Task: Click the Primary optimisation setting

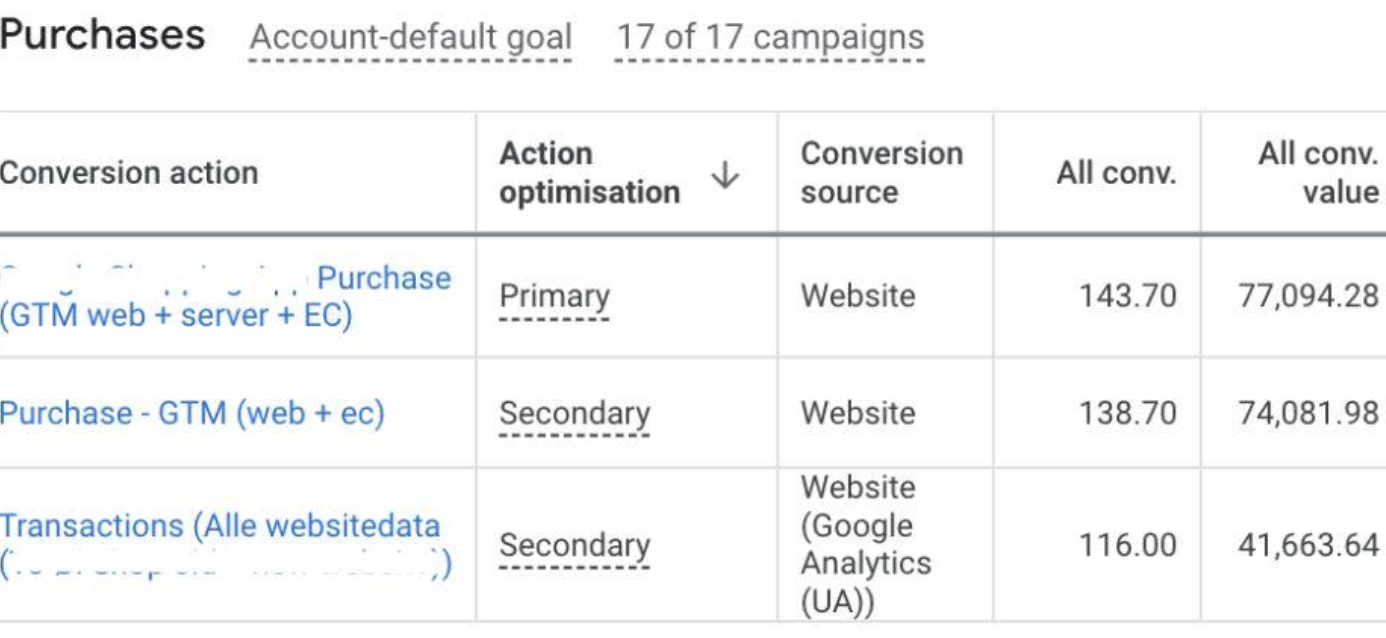Action: (554, 297)
